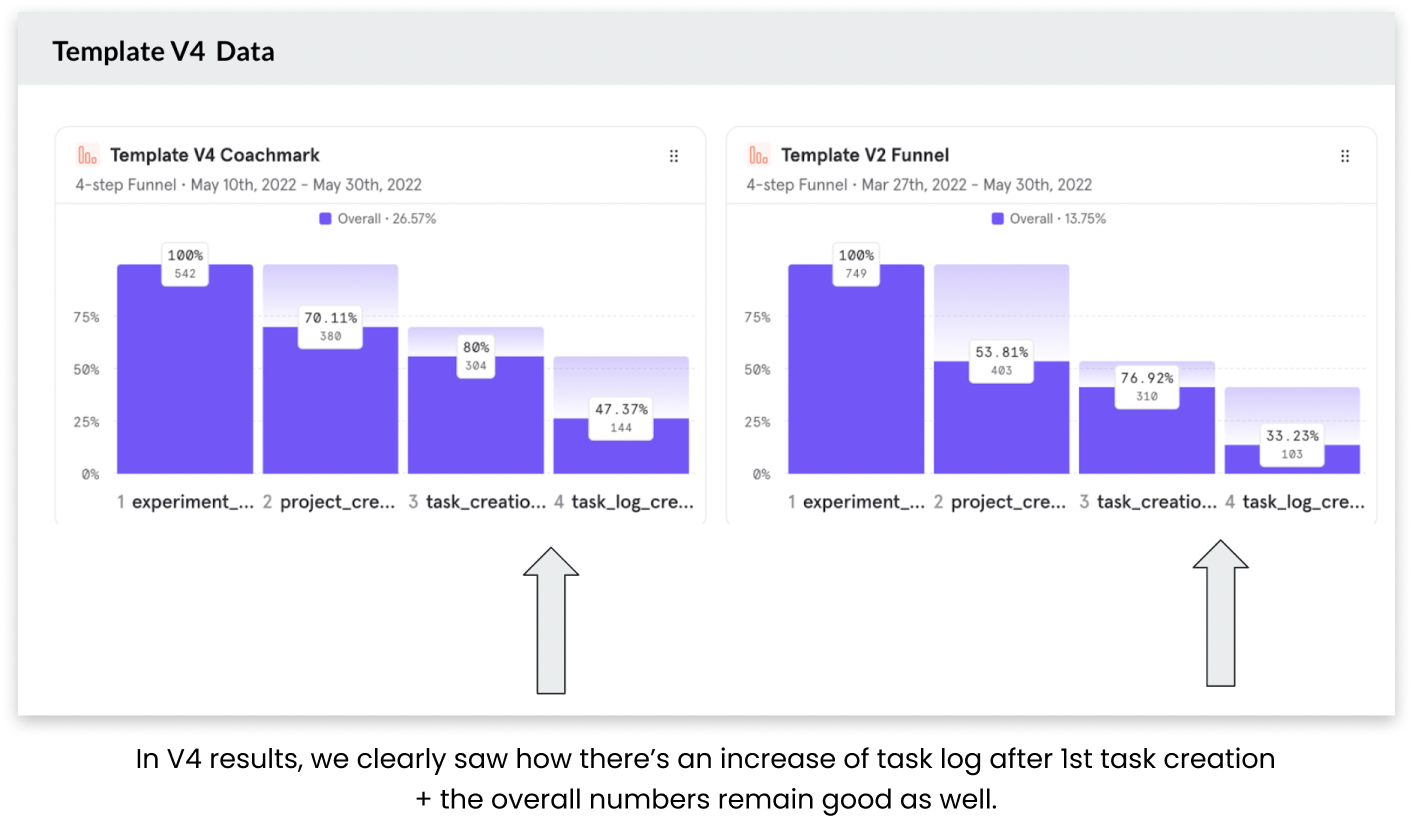Click the V4 Overall 26.57% legend swatch

325,219
